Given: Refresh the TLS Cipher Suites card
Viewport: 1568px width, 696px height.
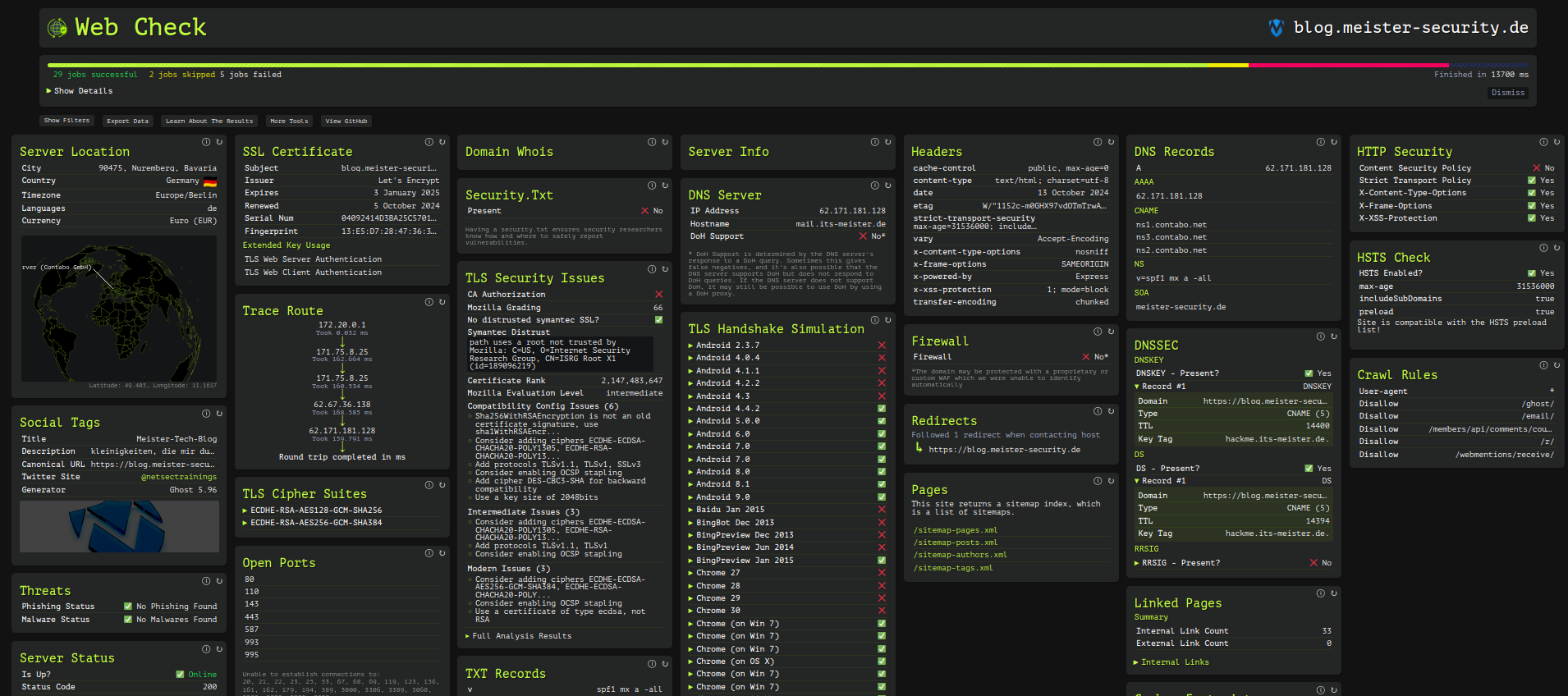Looking at the screenshot, I should pyautogui.click(x=442, y=485).
